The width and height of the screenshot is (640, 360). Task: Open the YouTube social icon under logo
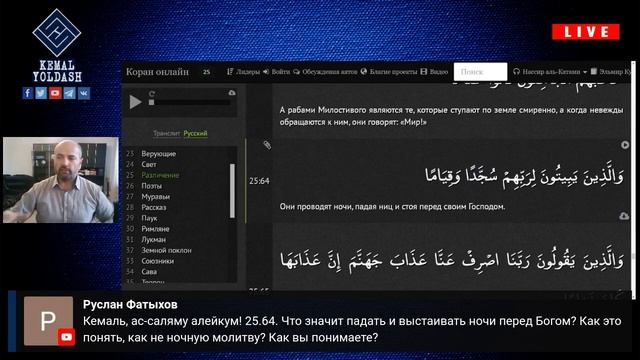pyautogui.click(x=55, y=93)
